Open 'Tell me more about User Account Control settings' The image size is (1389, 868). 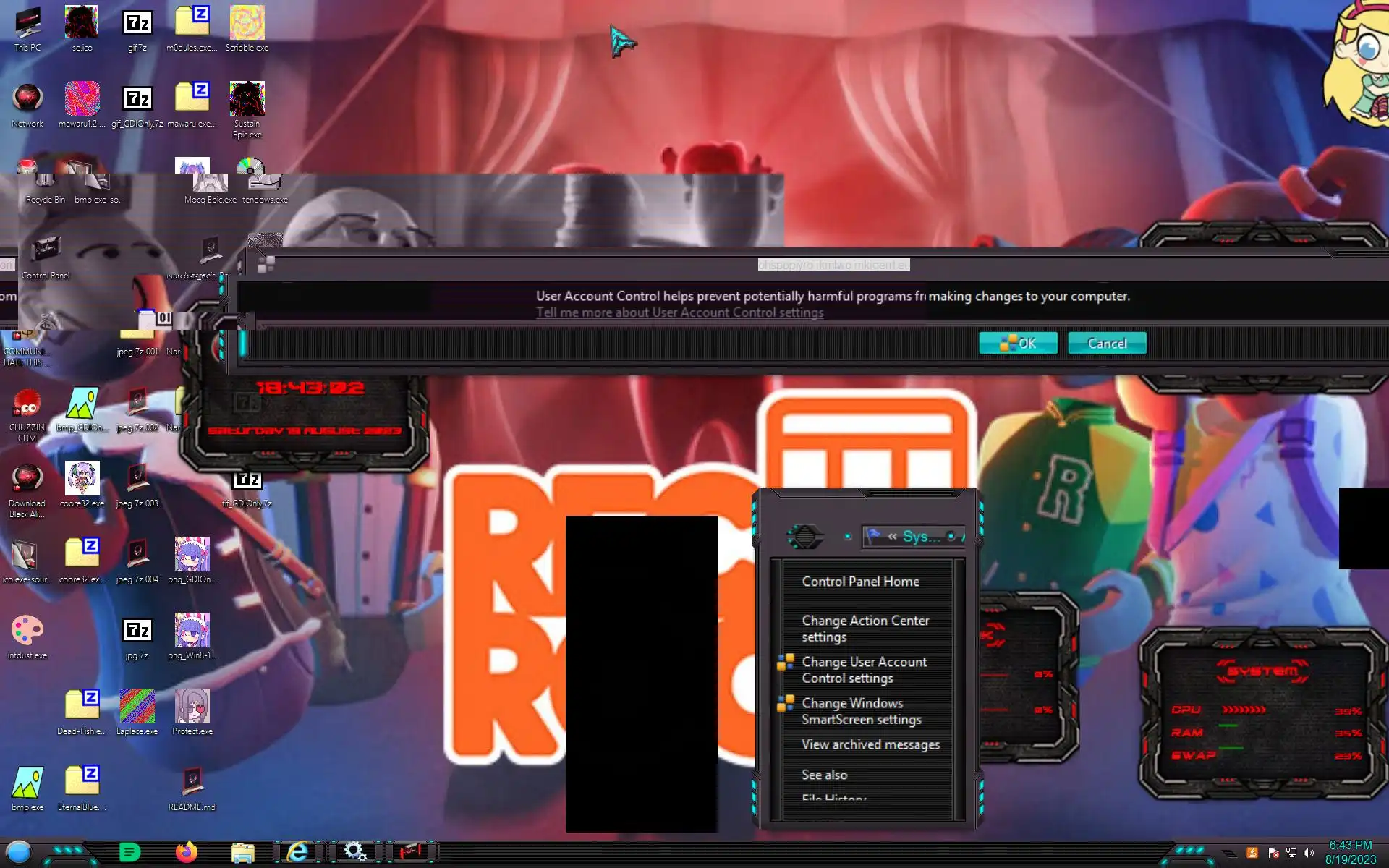[679, 312]
